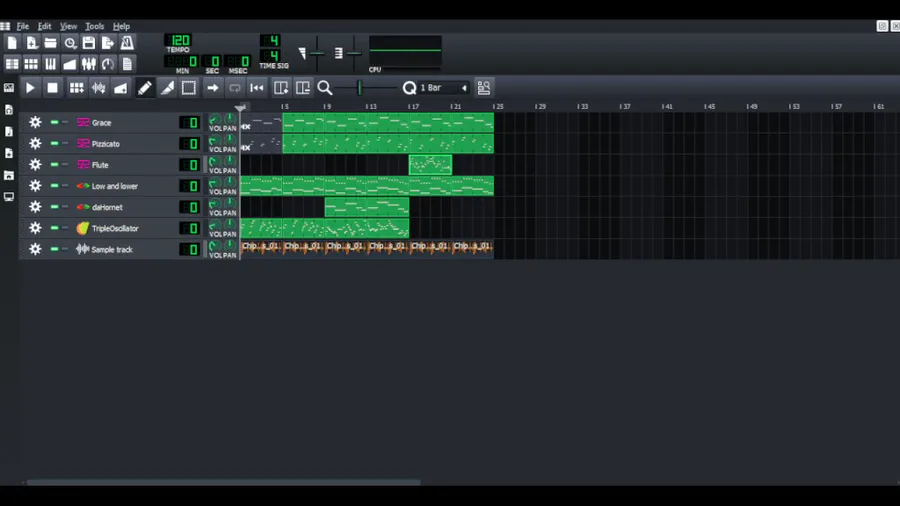Stop song playback
The width and height of the screenshot is (900, 506).
52,88
